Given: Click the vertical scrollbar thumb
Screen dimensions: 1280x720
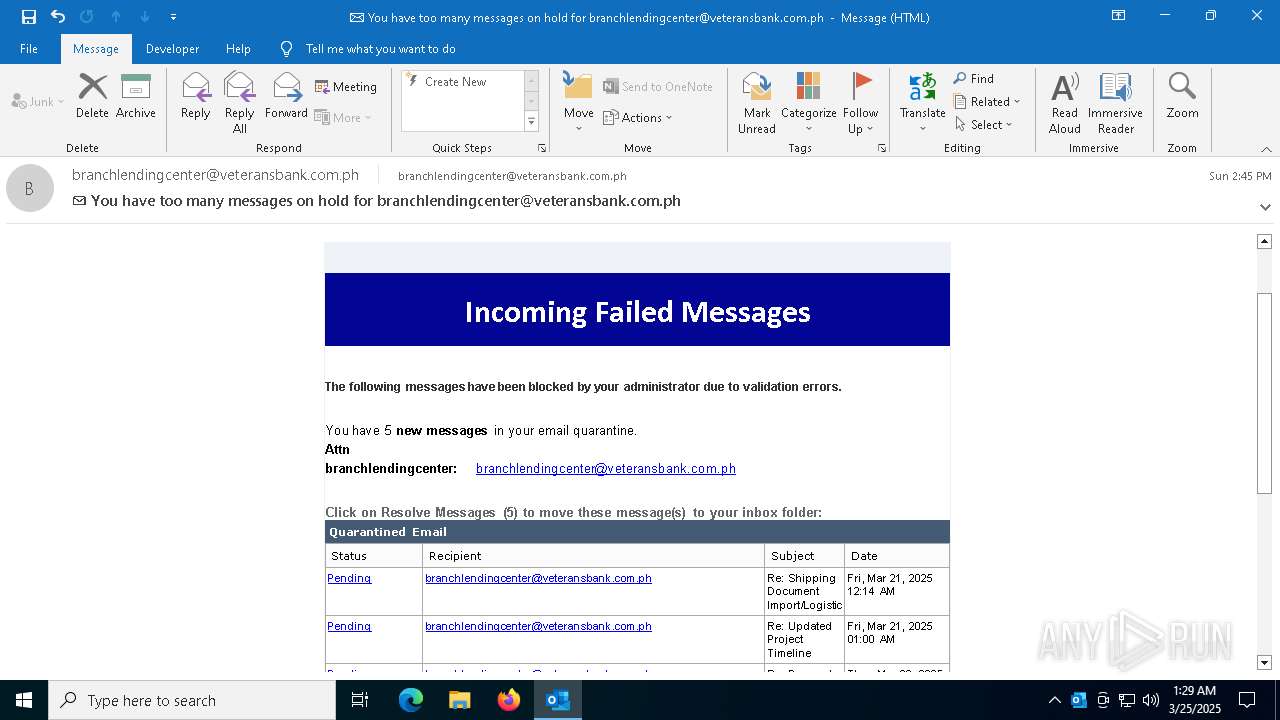Looking at the screenshot, I should pos(1264,393).
